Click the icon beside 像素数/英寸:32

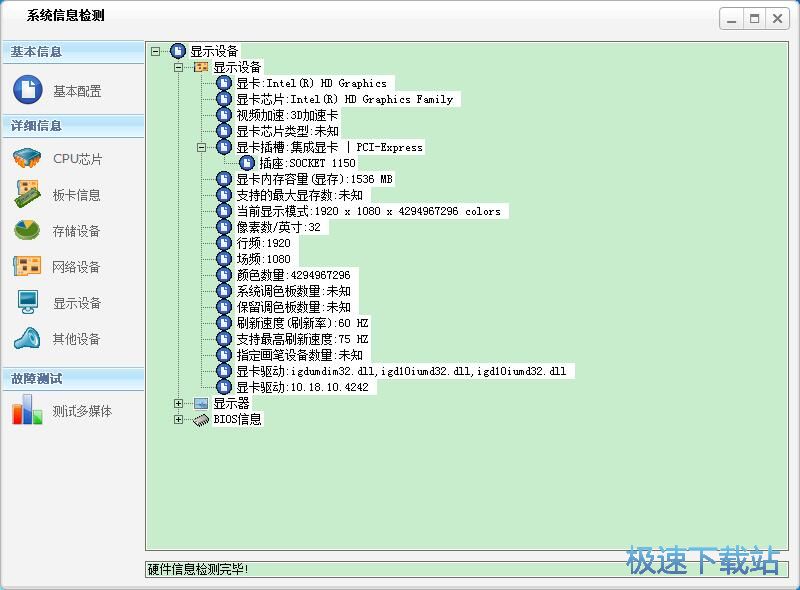point(224,227)
